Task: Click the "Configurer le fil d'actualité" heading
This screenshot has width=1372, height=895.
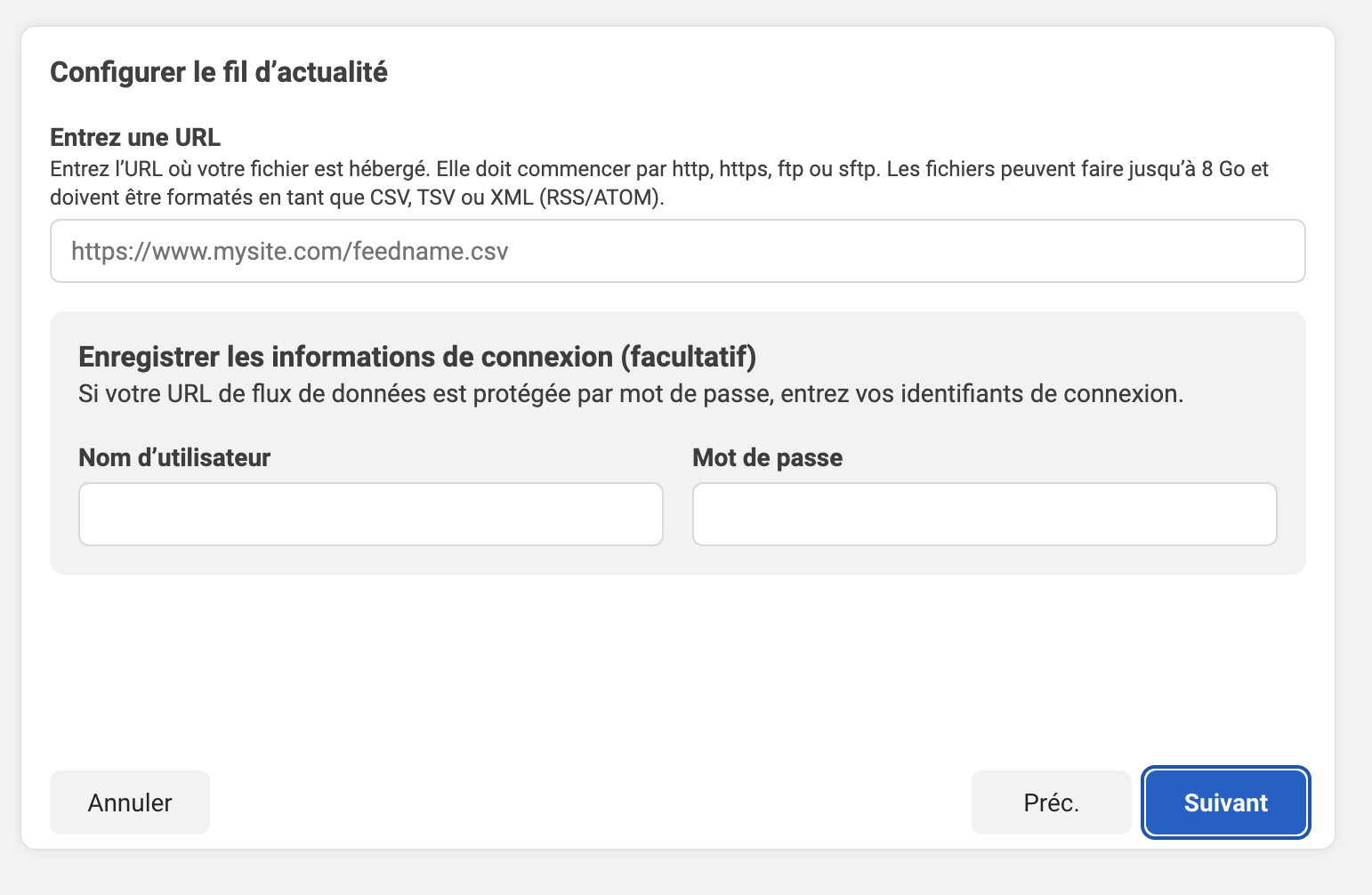Action: pos(219,72)
